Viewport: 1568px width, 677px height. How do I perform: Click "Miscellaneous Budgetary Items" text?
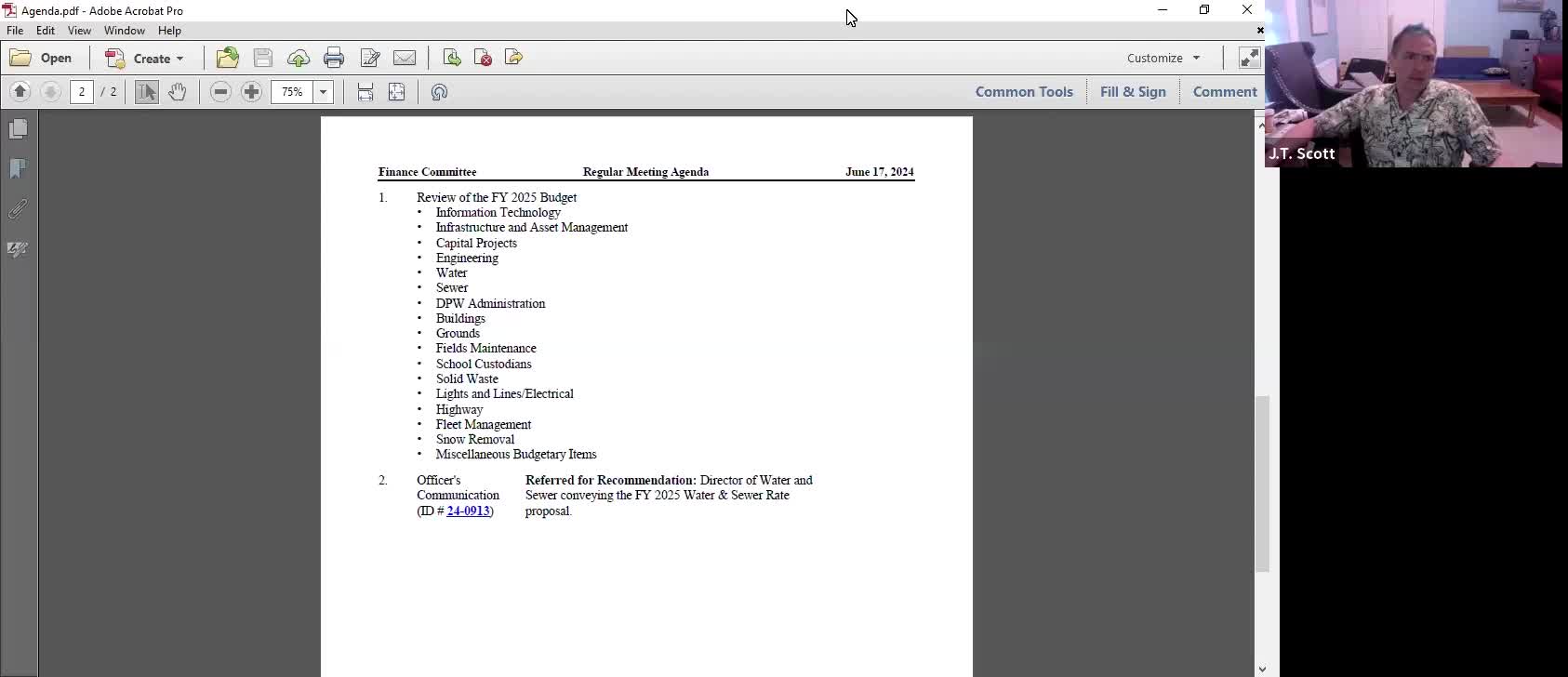[x=516, y=455]
